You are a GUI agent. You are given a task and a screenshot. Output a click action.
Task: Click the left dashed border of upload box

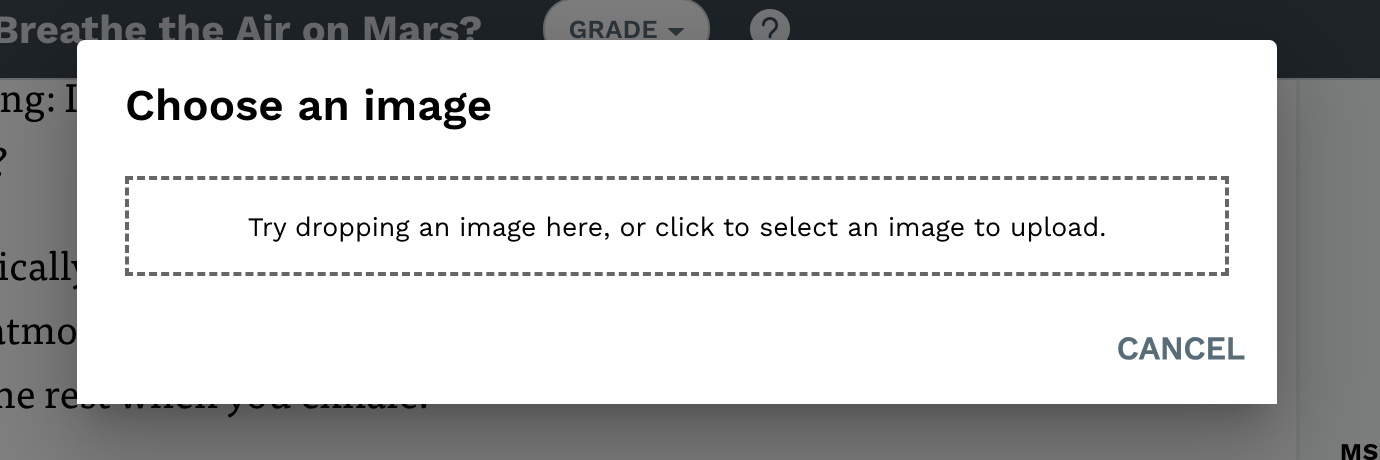click(127, 226)
